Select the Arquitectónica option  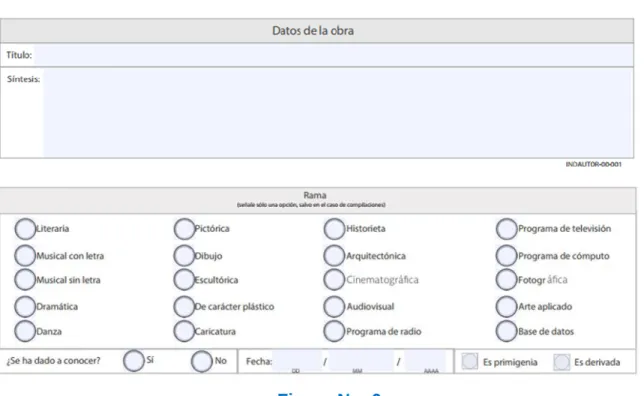tap(334, 256)
